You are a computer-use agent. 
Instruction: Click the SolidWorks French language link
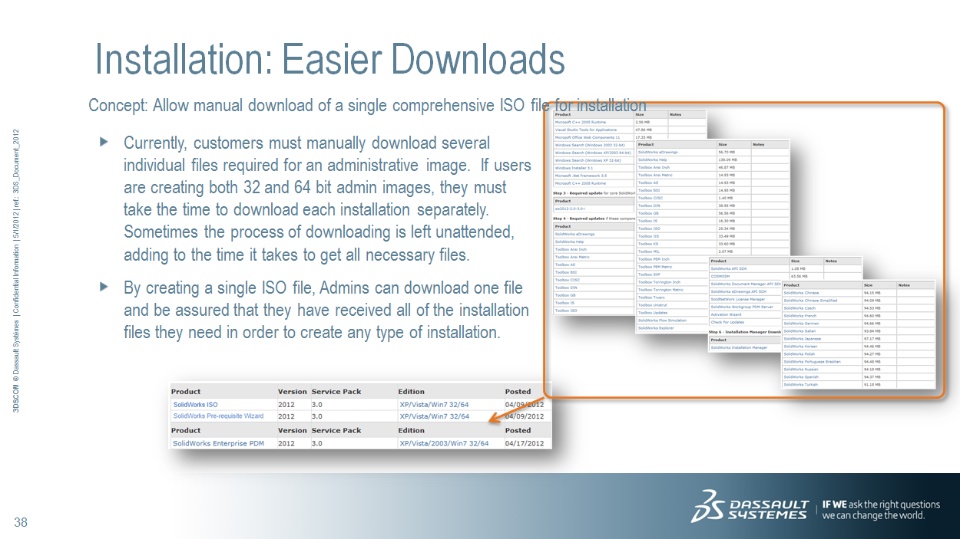coord(800,315)
